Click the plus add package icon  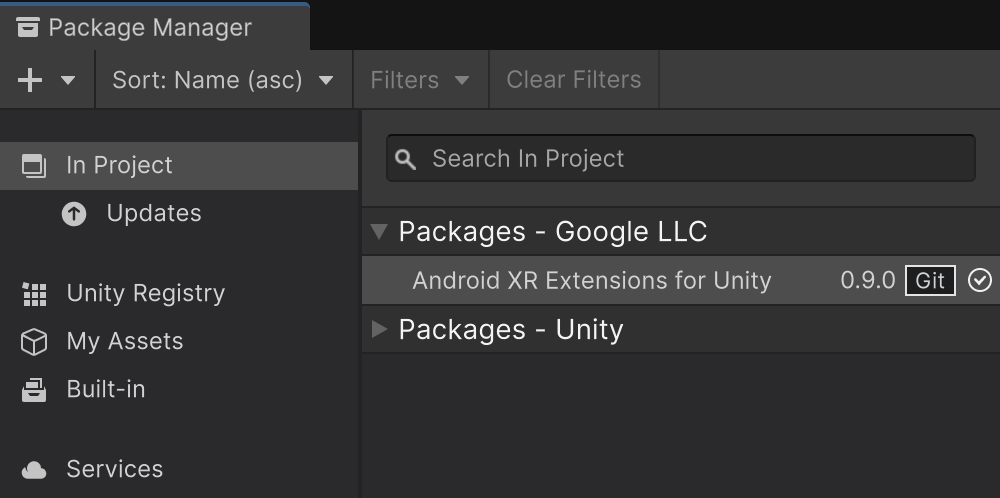(x=30, y=80)
